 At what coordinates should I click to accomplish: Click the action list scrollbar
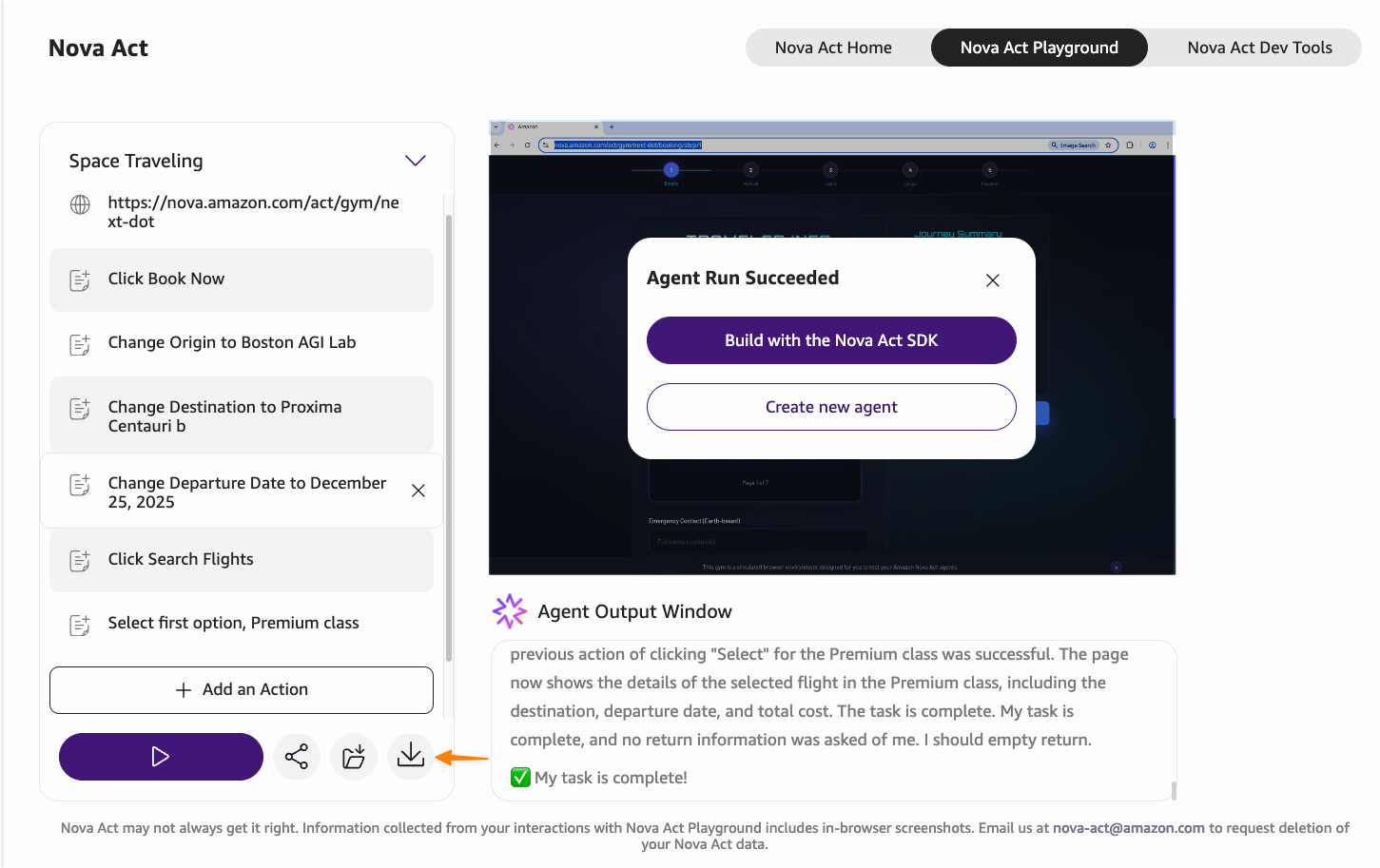(448, 437)
